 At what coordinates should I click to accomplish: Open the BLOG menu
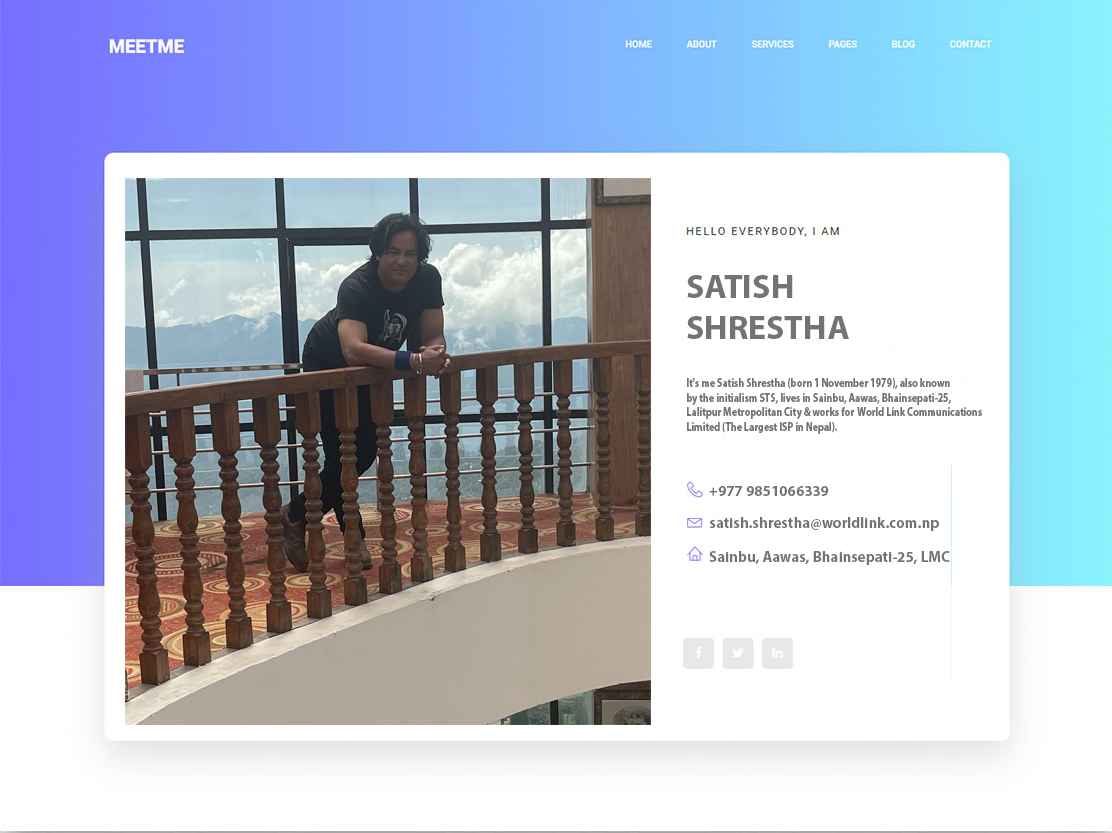coord(903,44)
